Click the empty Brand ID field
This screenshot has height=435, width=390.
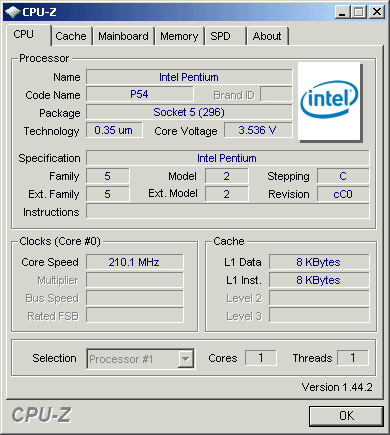[276, 95]
